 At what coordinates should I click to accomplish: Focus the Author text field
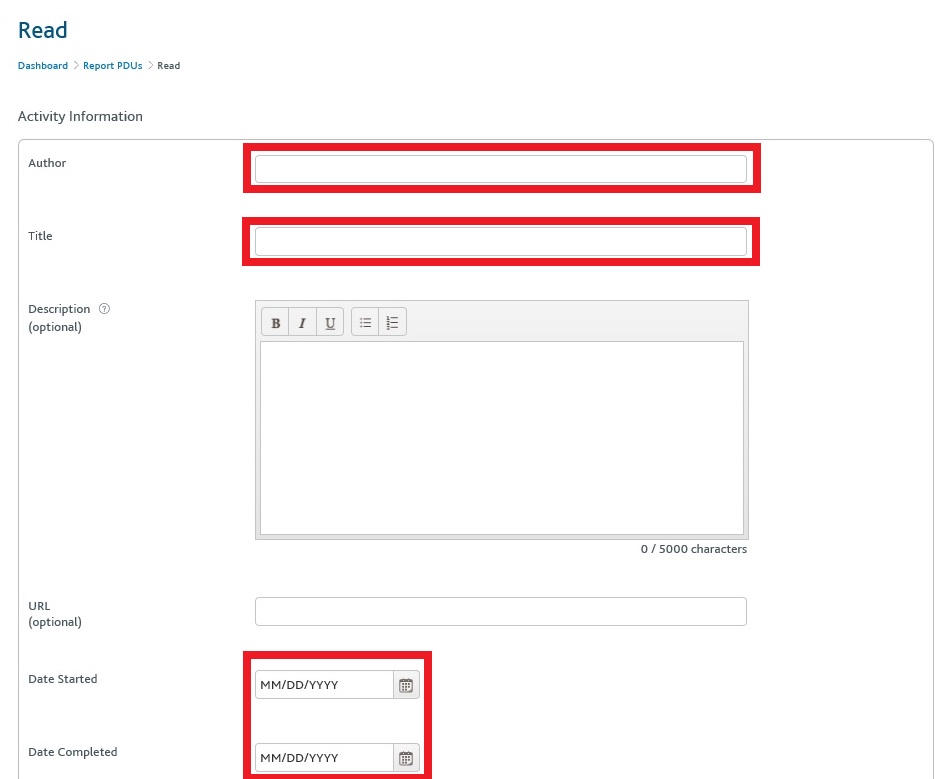[x=501, y=169]
